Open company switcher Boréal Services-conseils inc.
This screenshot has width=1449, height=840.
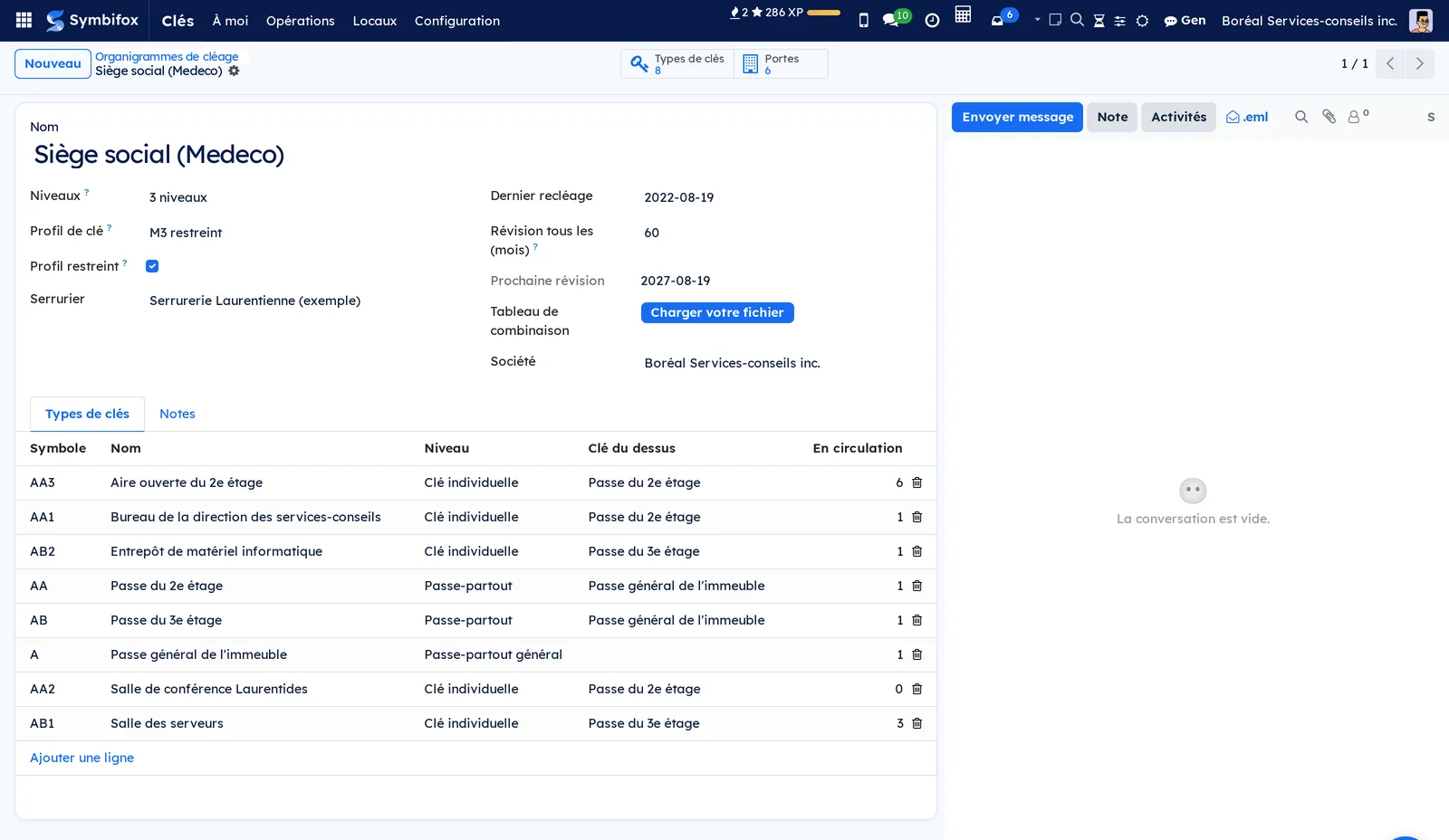(x=1309, y=20)
